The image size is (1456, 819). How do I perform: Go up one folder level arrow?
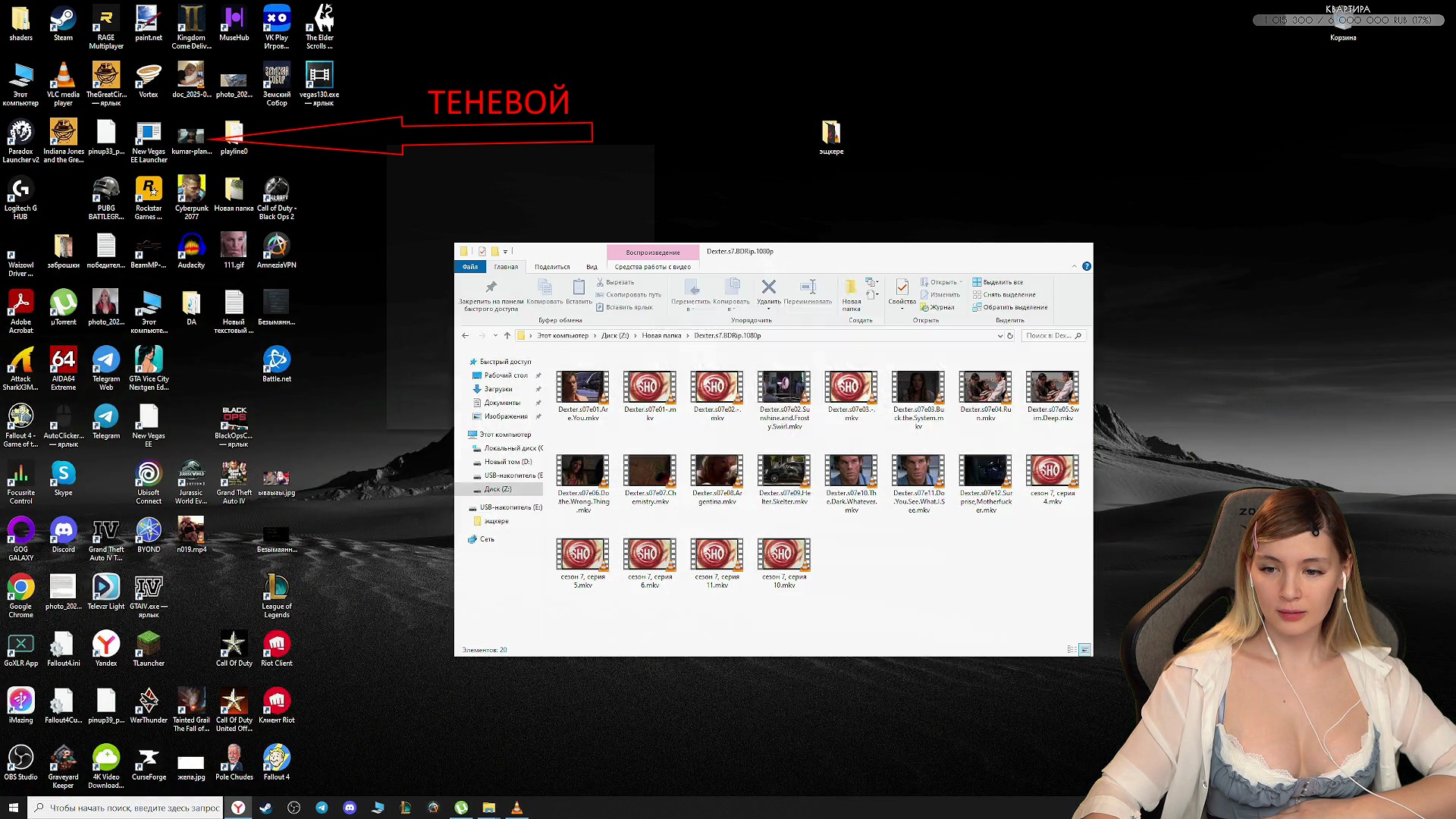[507, 336]
